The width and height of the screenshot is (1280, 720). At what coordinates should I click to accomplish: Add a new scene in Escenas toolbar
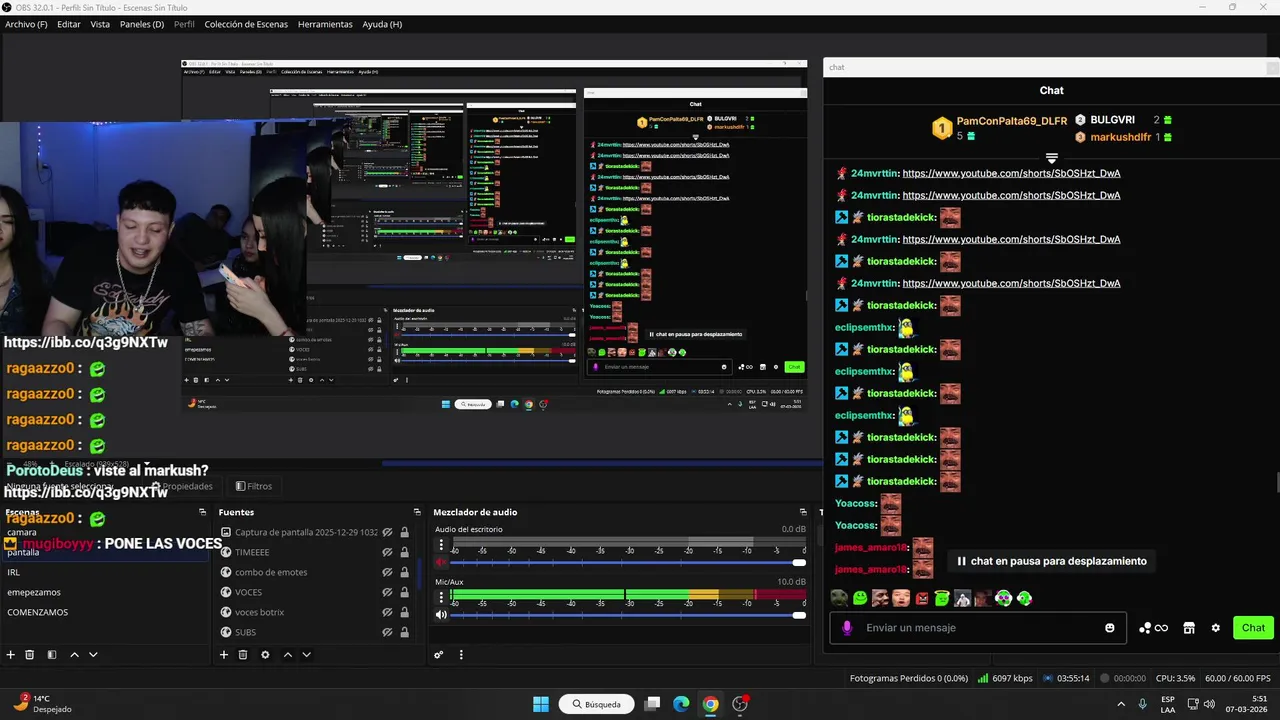tap(10, 655)
